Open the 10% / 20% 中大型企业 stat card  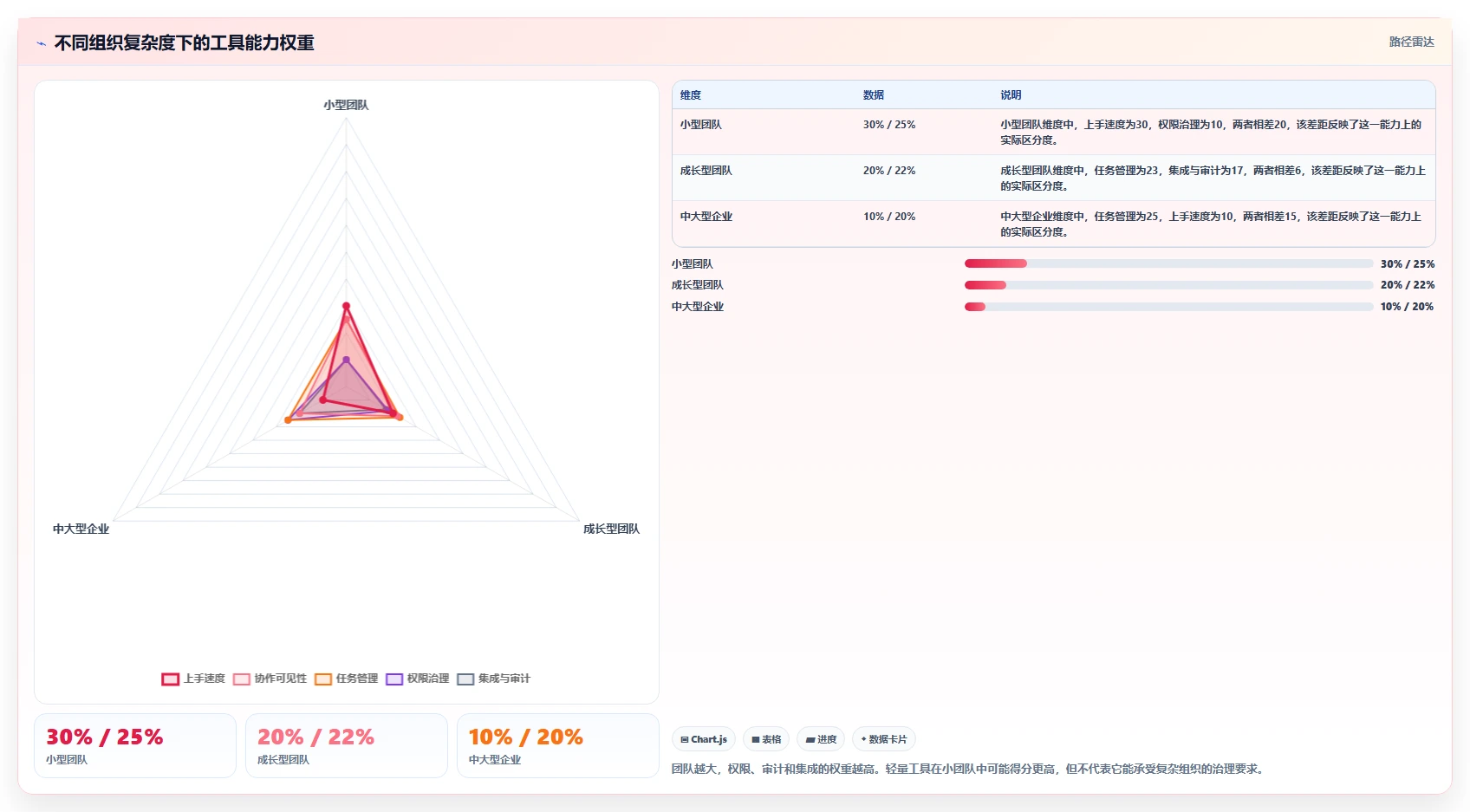coord(558,745)
